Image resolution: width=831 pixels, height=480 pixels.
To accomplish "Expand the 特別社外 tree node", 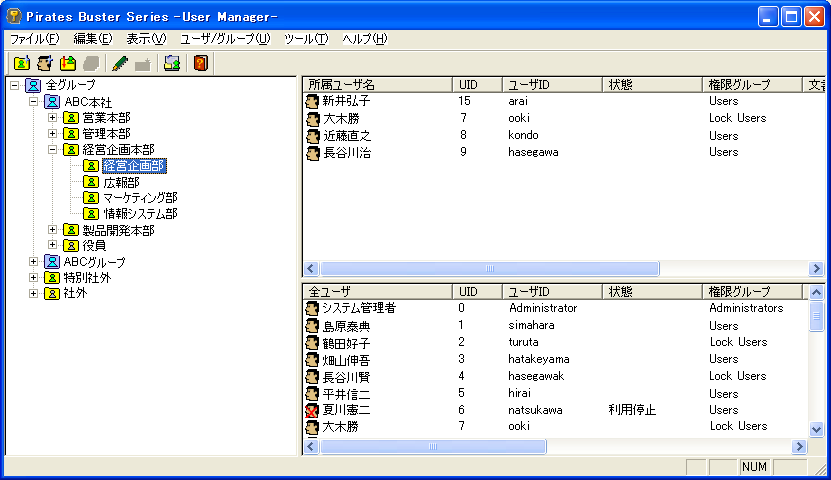I will click(34, 278).
